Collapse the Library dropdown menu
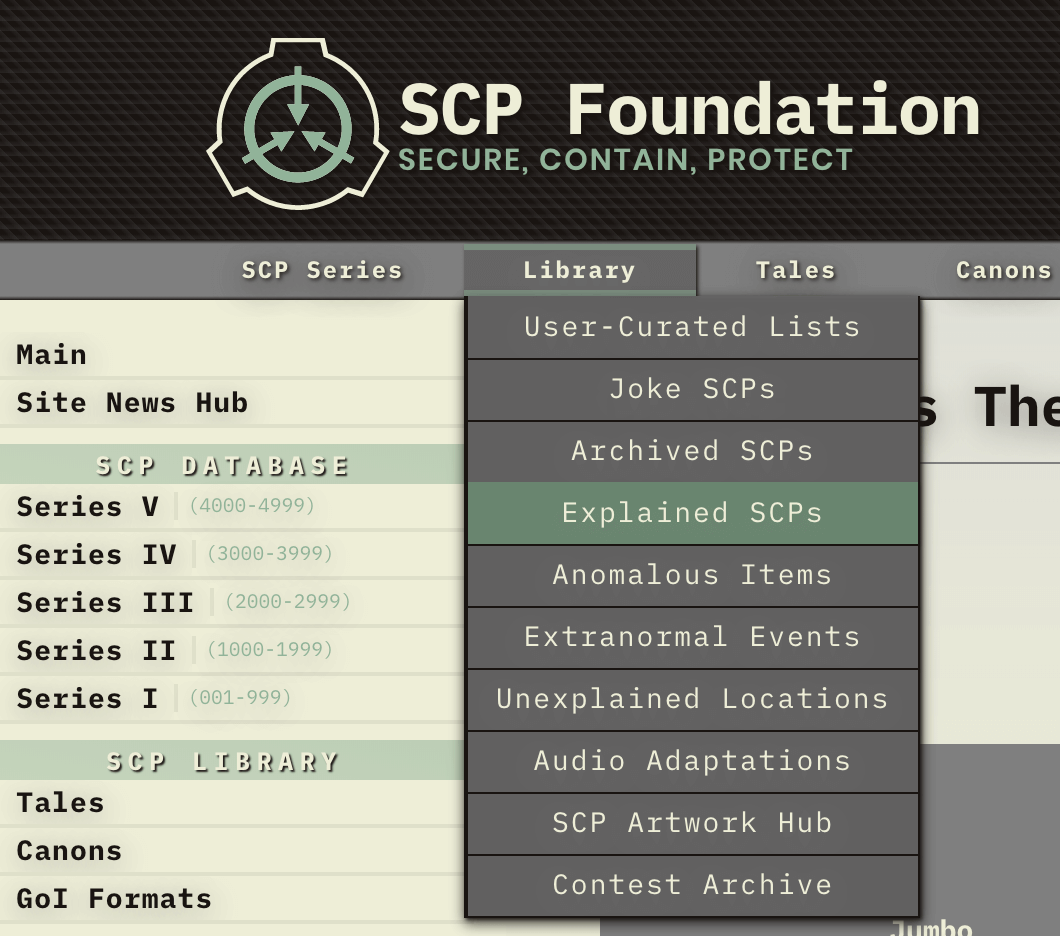 579,270
